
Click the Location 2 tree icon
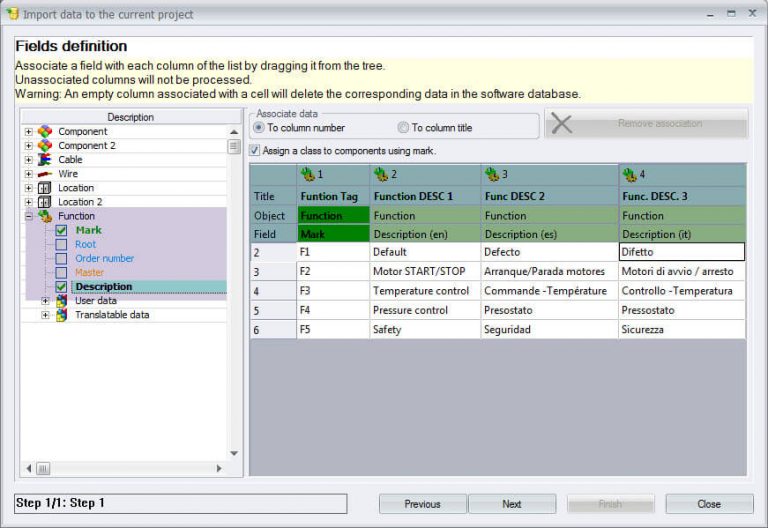tap(45, 202)
